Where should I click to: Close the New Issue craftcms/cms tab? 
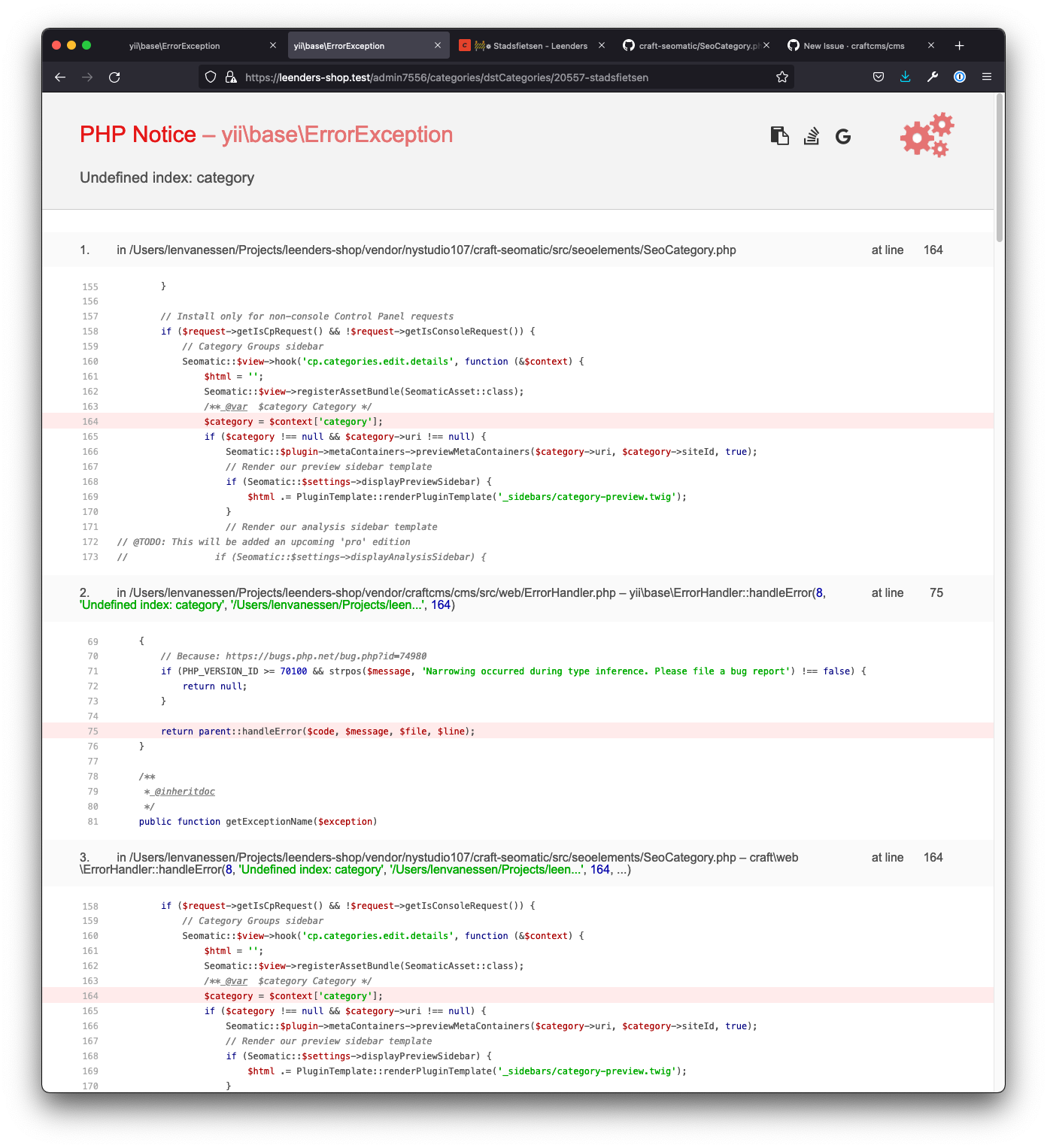[931, 46]
